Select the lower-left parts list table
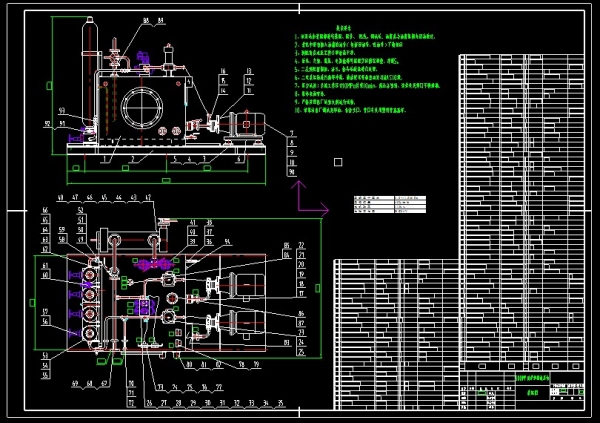The height and width of the screenshot is (423, 600). 395,330
